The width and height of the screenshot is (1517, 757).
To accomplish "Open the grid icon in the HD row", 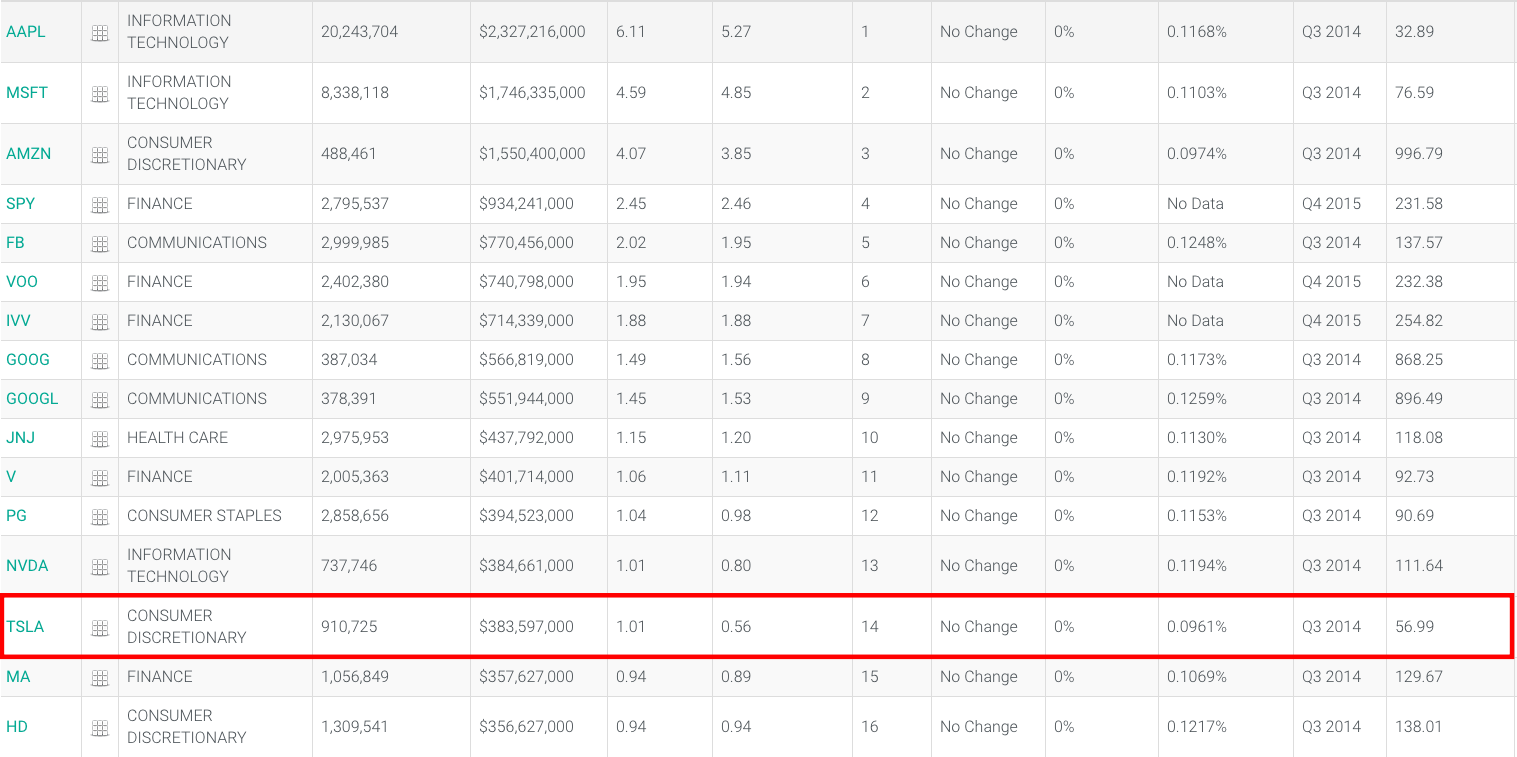I will click(100, 728).
